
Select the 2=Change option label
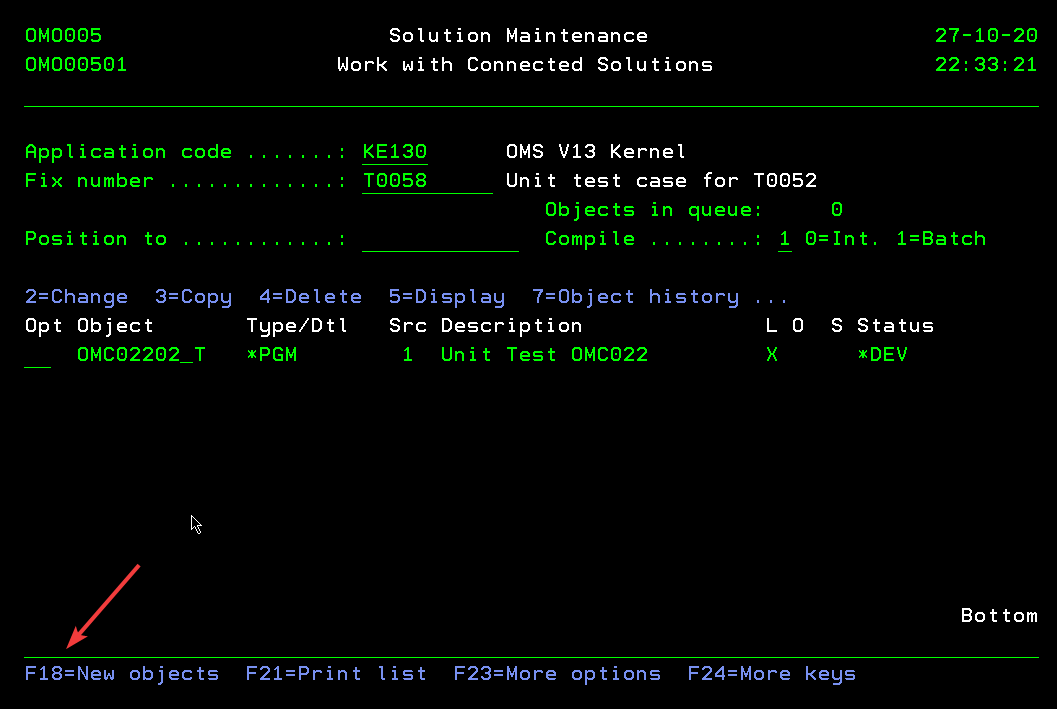click(x=76, y=297)
